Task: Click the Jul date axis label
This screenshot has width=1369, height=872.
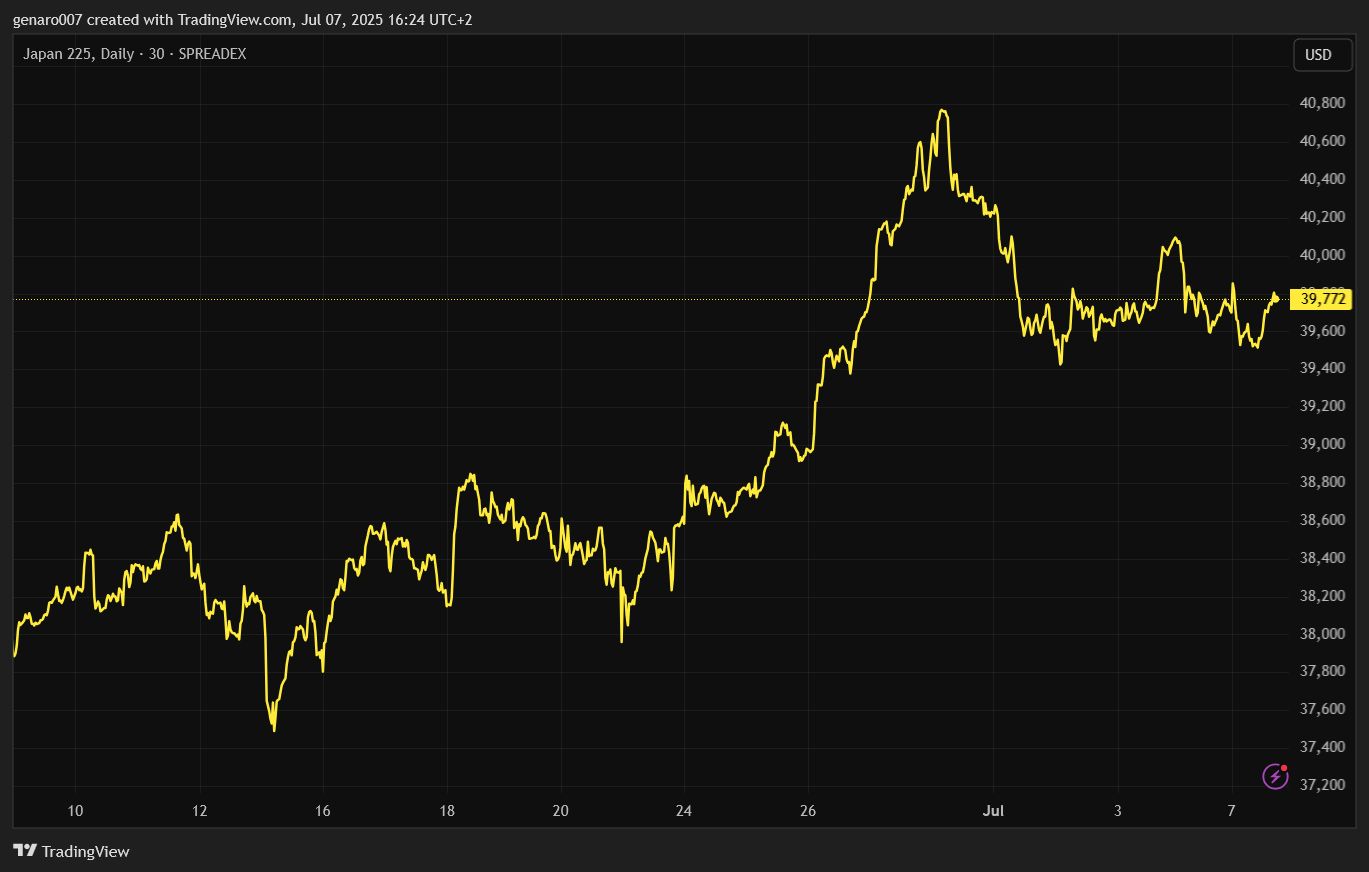Action: (994, 811)
